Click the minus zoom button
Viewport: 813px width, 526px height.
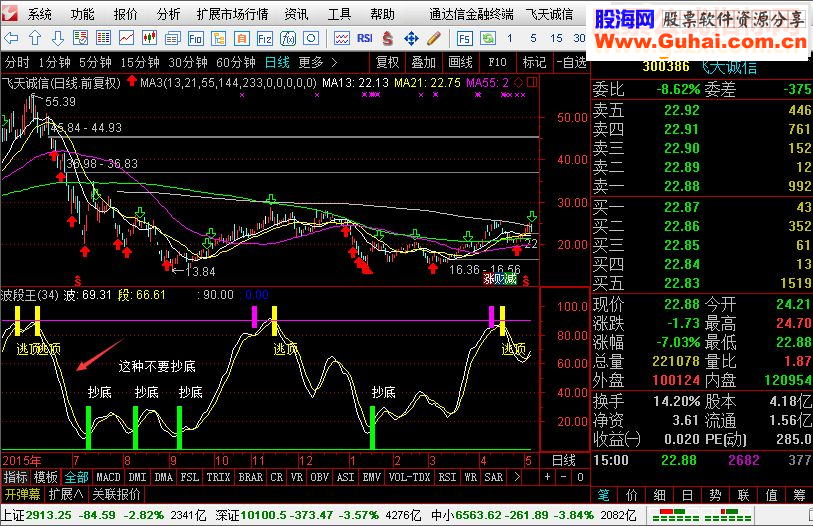(x=564, y=477)
